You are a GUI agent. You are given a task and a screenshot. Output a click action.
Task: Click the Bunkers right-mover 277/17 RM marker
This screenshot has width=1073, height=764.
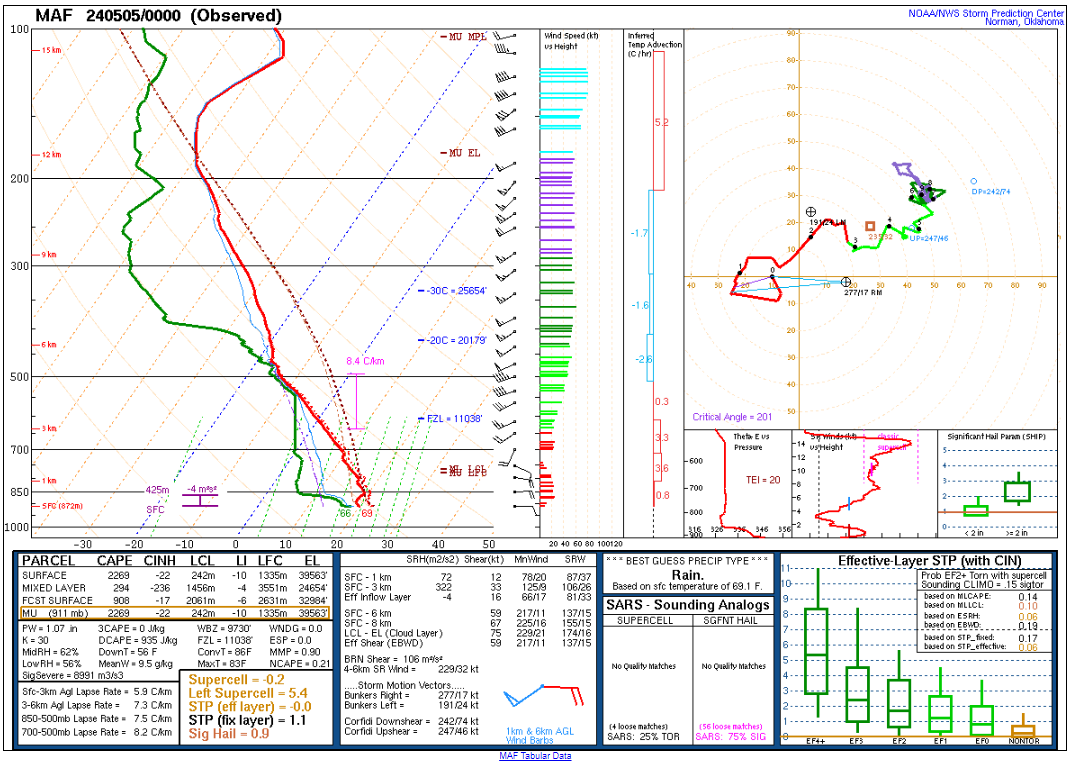coord(846,282)
